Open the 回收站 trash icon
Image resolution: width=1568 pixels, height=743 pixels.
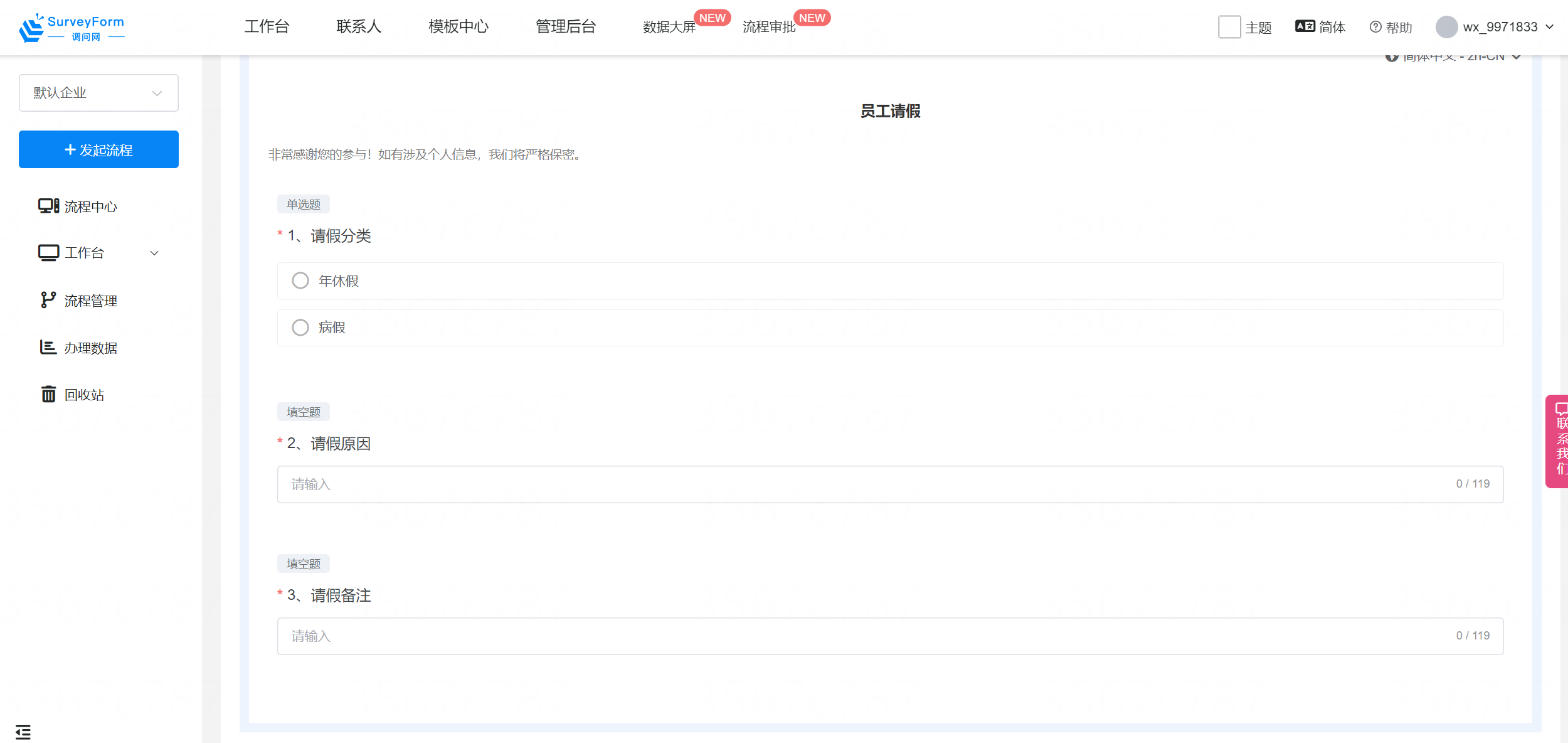[x=48, y=395]
